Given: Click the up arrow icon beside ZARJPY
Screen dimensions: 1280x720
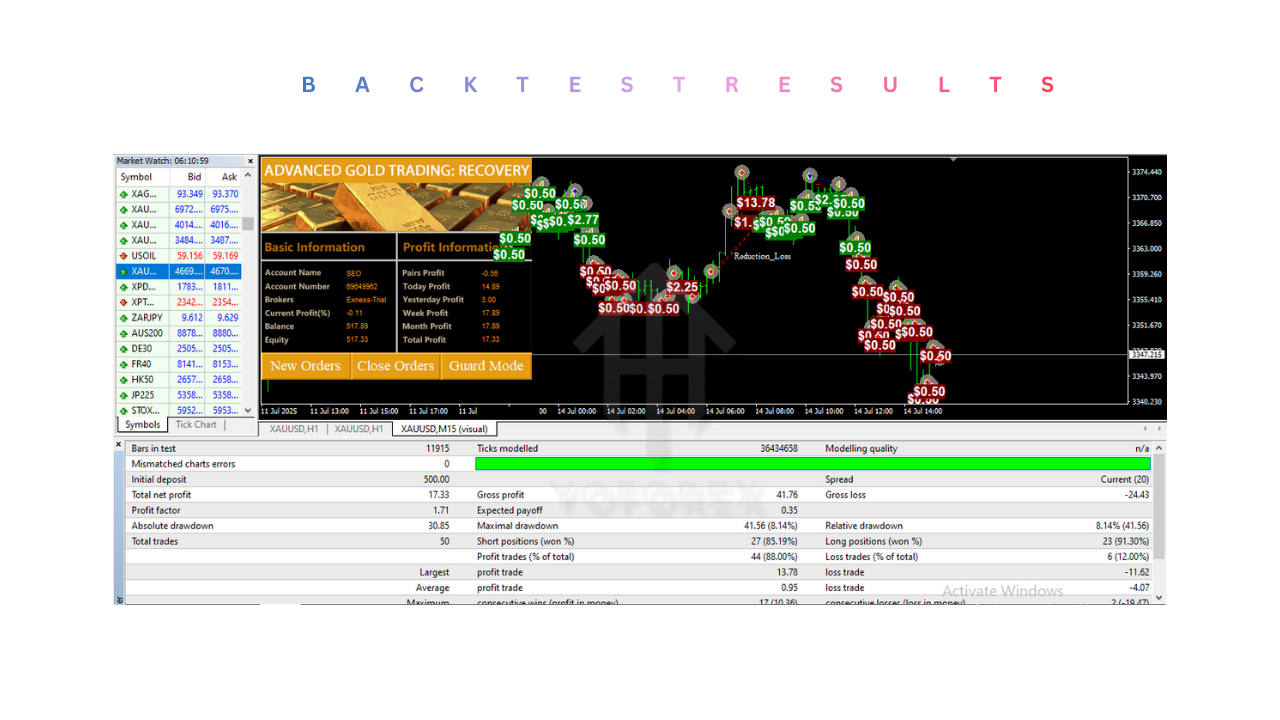Looking at the screenshot, I should (x=124, y=317).
